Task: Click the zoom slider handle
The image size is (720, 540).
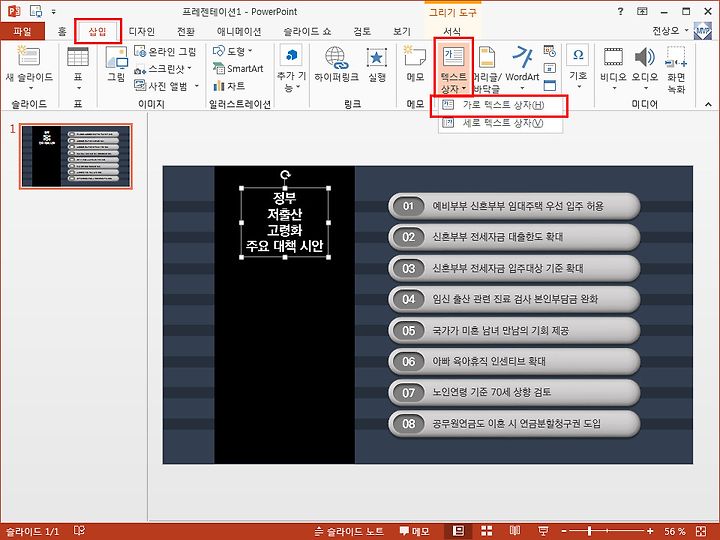Action: (x=589, y=531)
